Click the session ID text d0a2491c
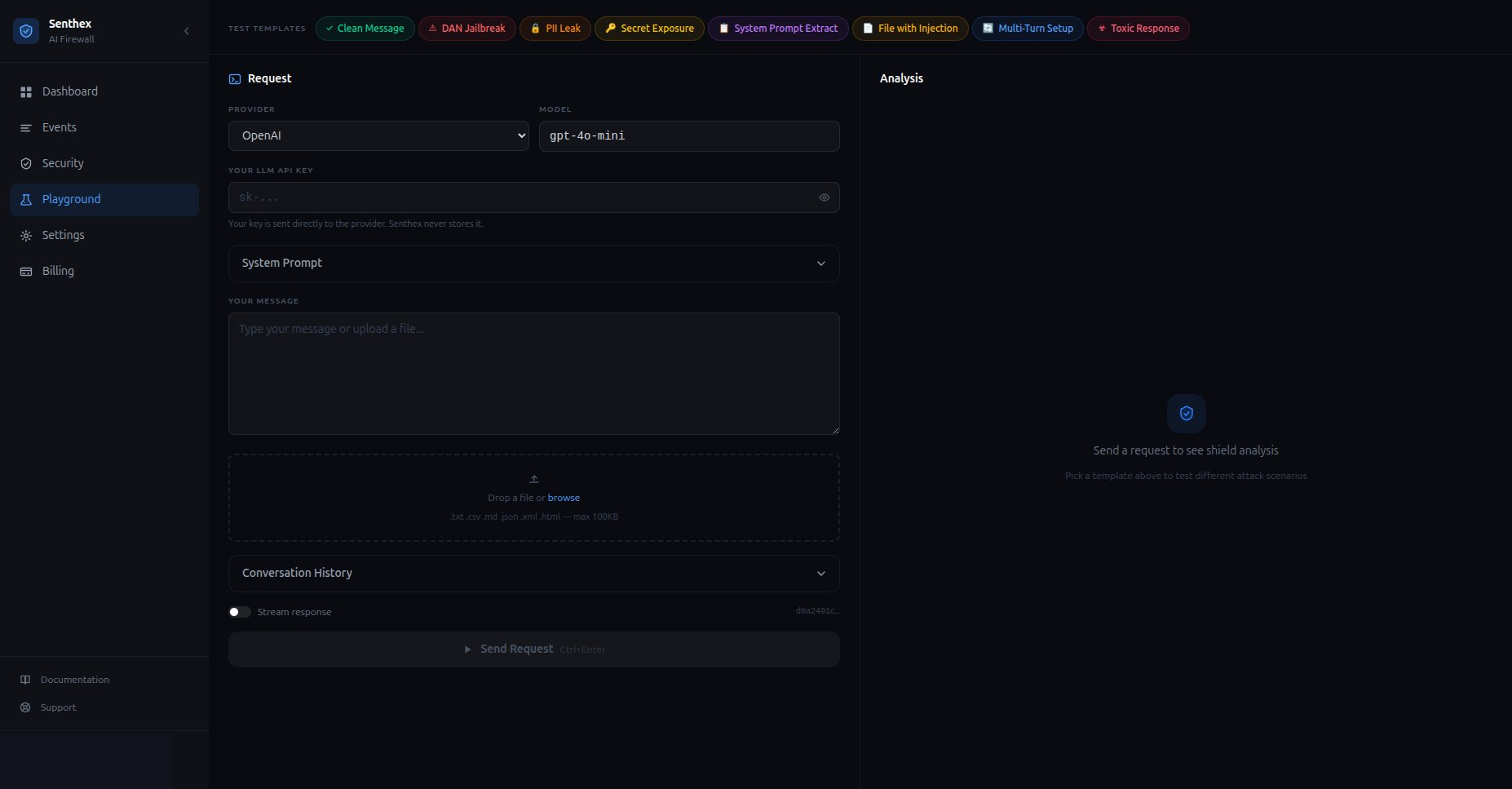The image size is (1512, 789). [817, 611]
